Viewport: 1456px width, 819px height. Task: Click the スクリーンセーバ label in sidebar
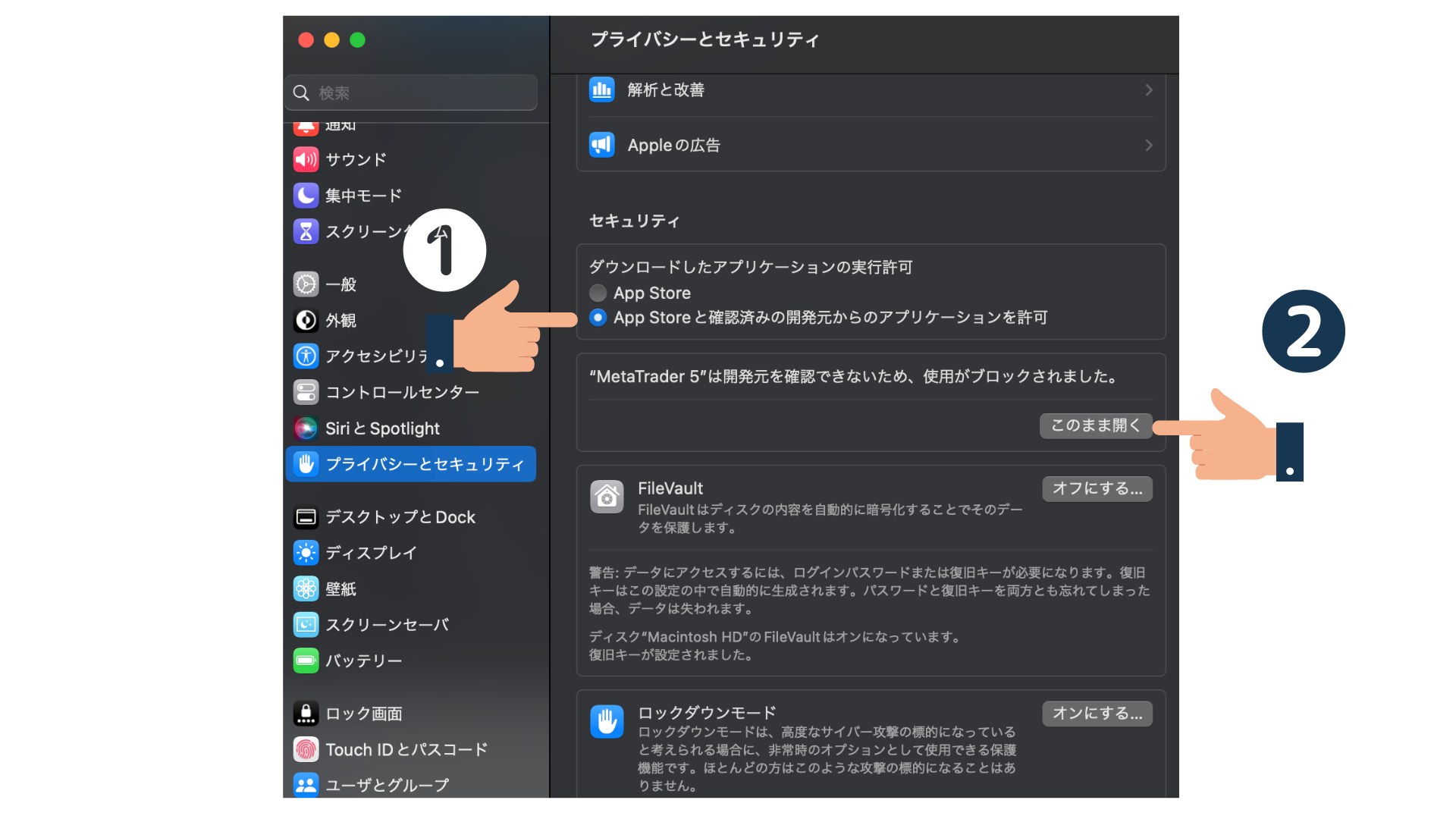(387, 625)
